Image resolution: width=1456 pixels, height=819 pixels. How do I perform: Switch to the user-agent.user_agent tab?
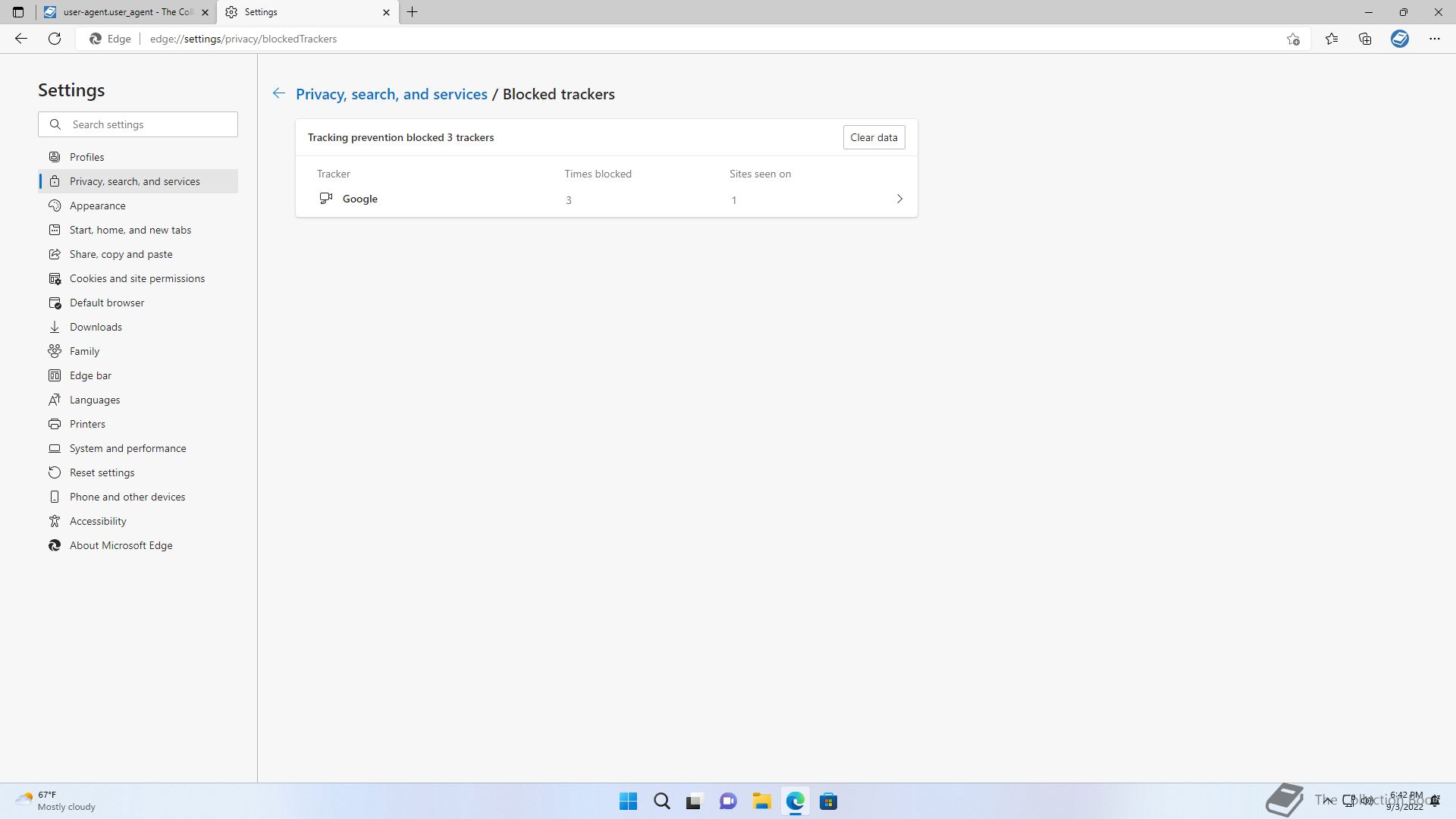click(x=127, y=12)
